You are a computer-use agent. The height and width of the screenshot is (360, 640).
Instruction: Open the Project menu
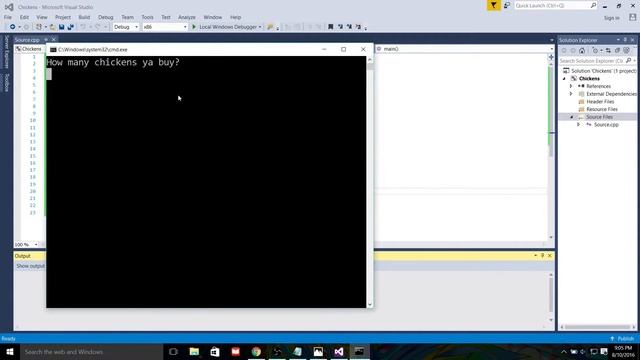[x=63, y=17]
